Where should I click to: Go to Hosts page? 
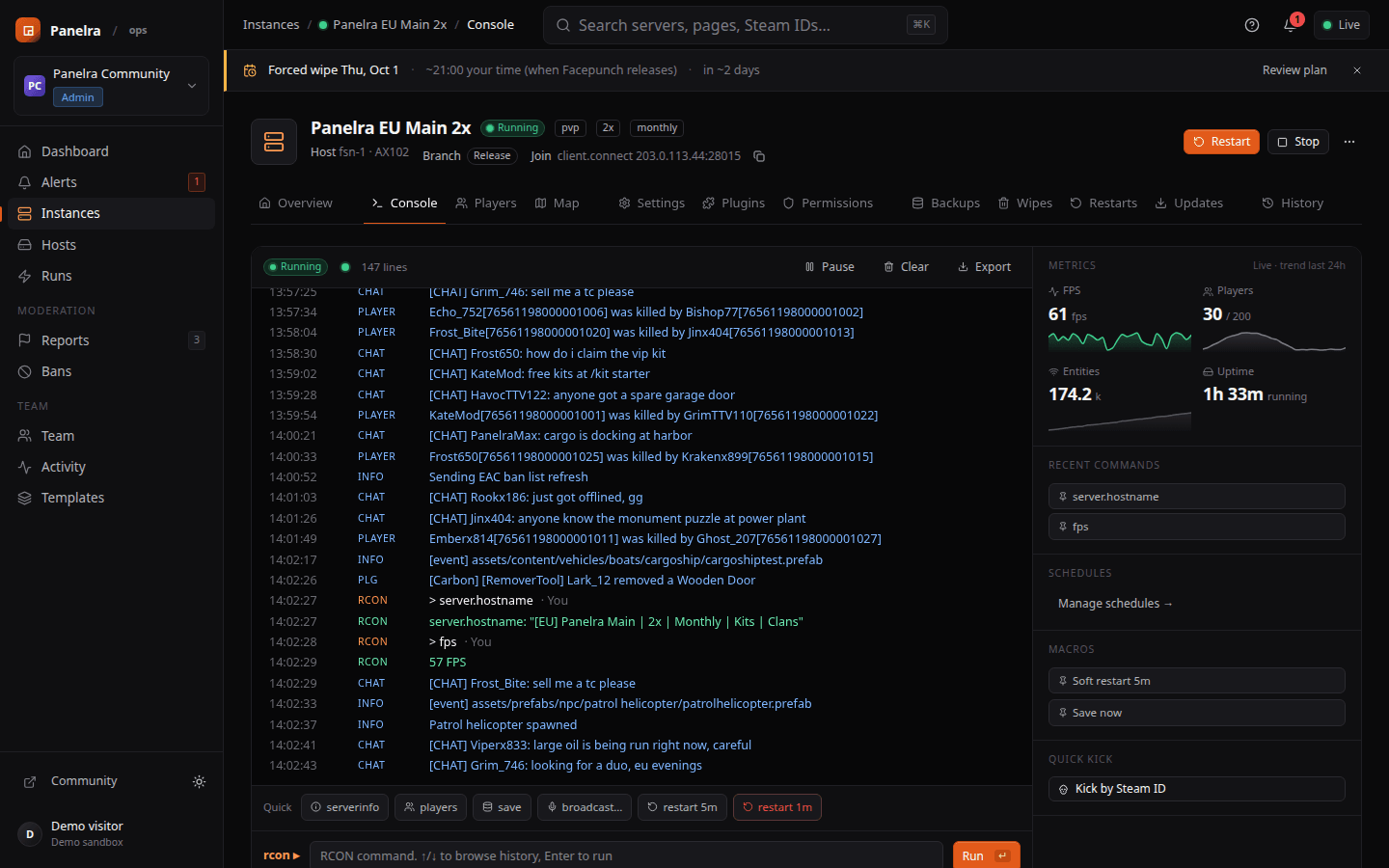click(111, 245)
